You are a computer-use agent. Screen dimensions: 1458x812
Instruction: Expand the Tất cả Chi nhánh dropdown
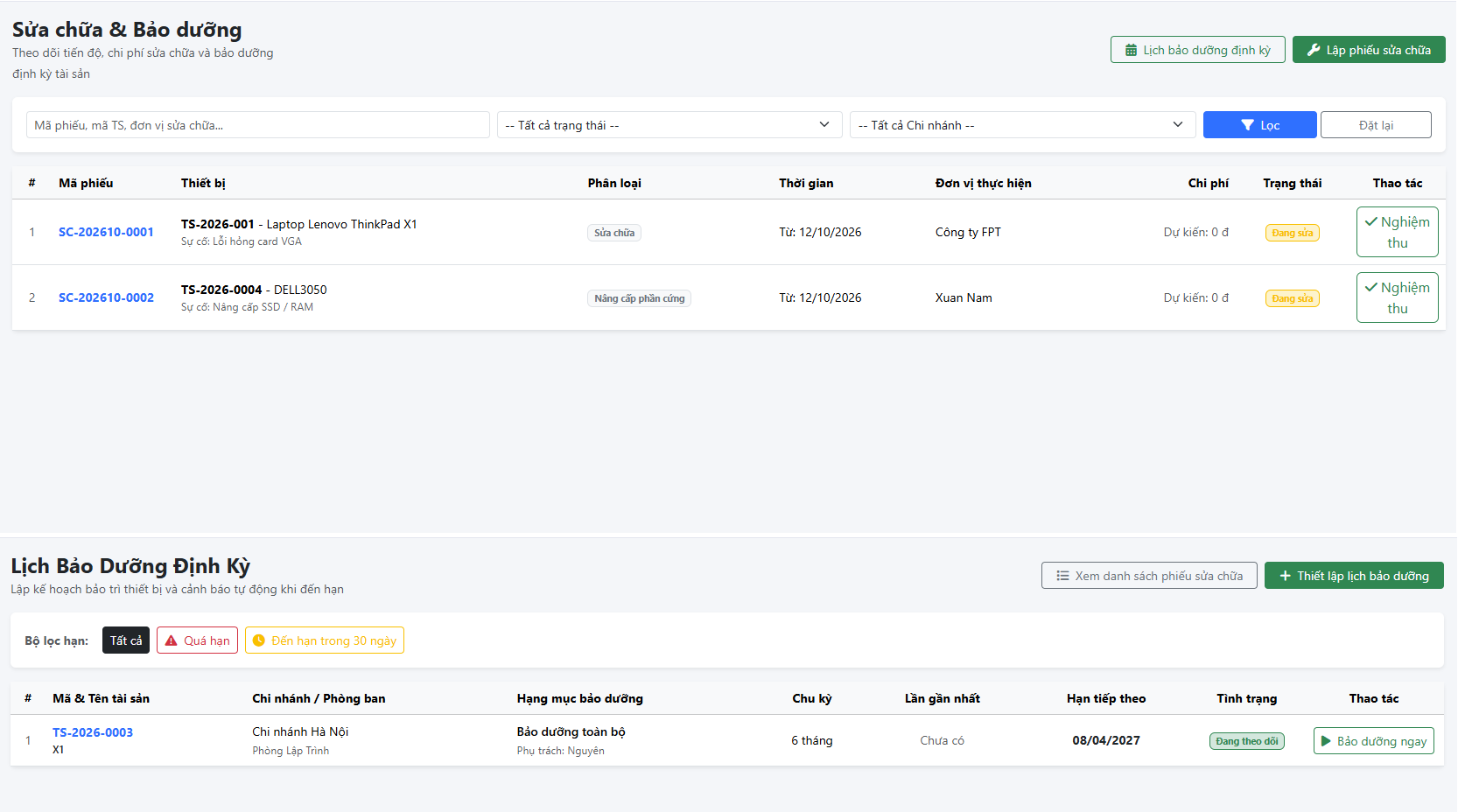pos(1023,125)
